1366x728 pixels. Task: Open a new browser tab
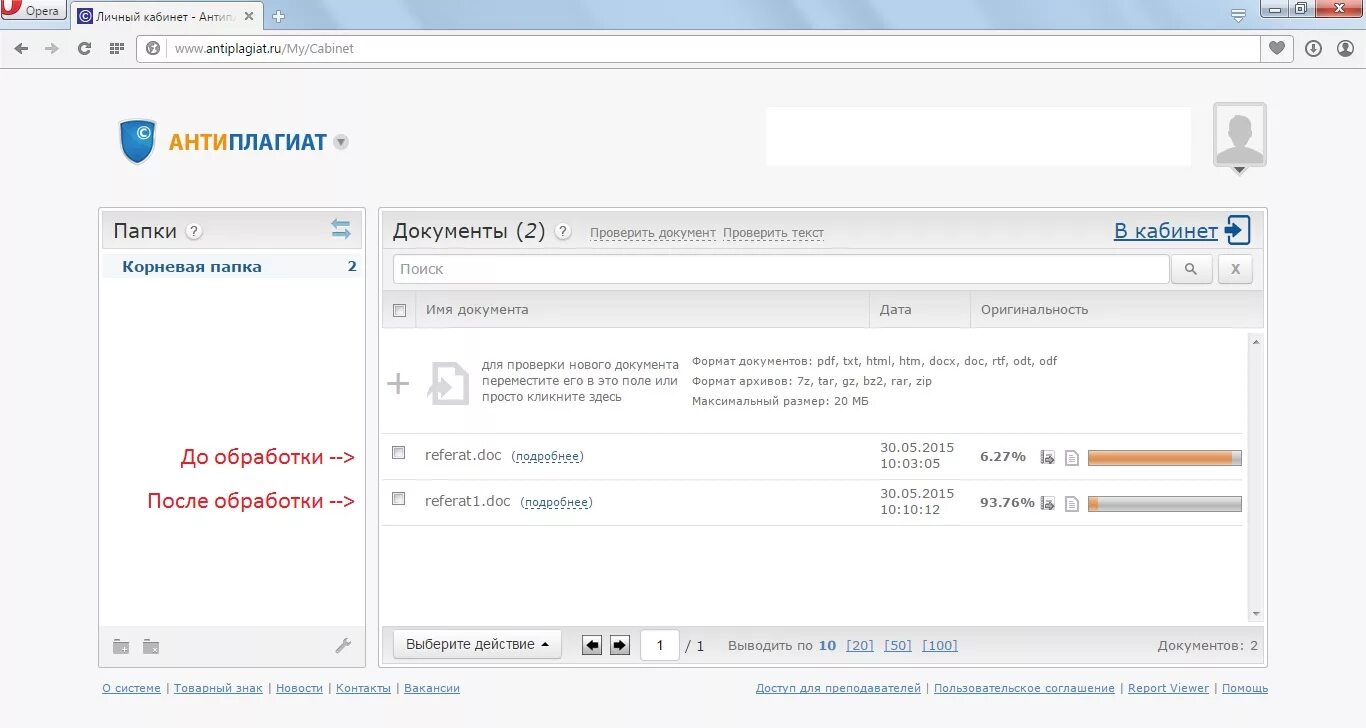tap(278, 16)
